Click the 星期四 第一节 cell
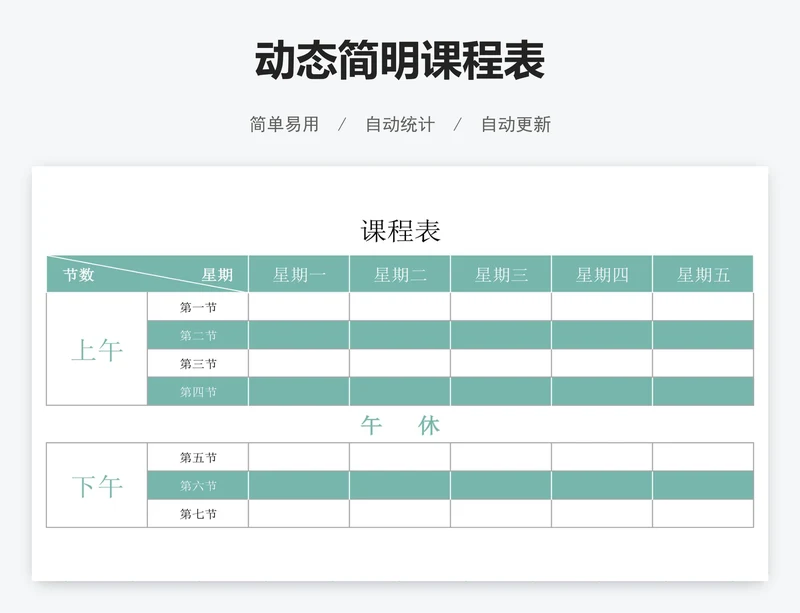 tap(602, 307)
